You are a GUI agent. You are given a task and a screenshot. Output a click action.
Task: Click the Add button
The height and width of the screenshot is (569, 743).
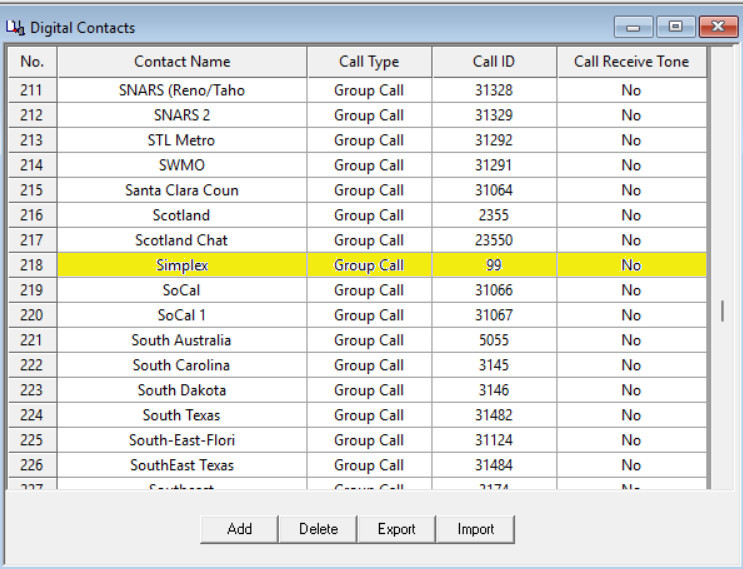point(239,529)
